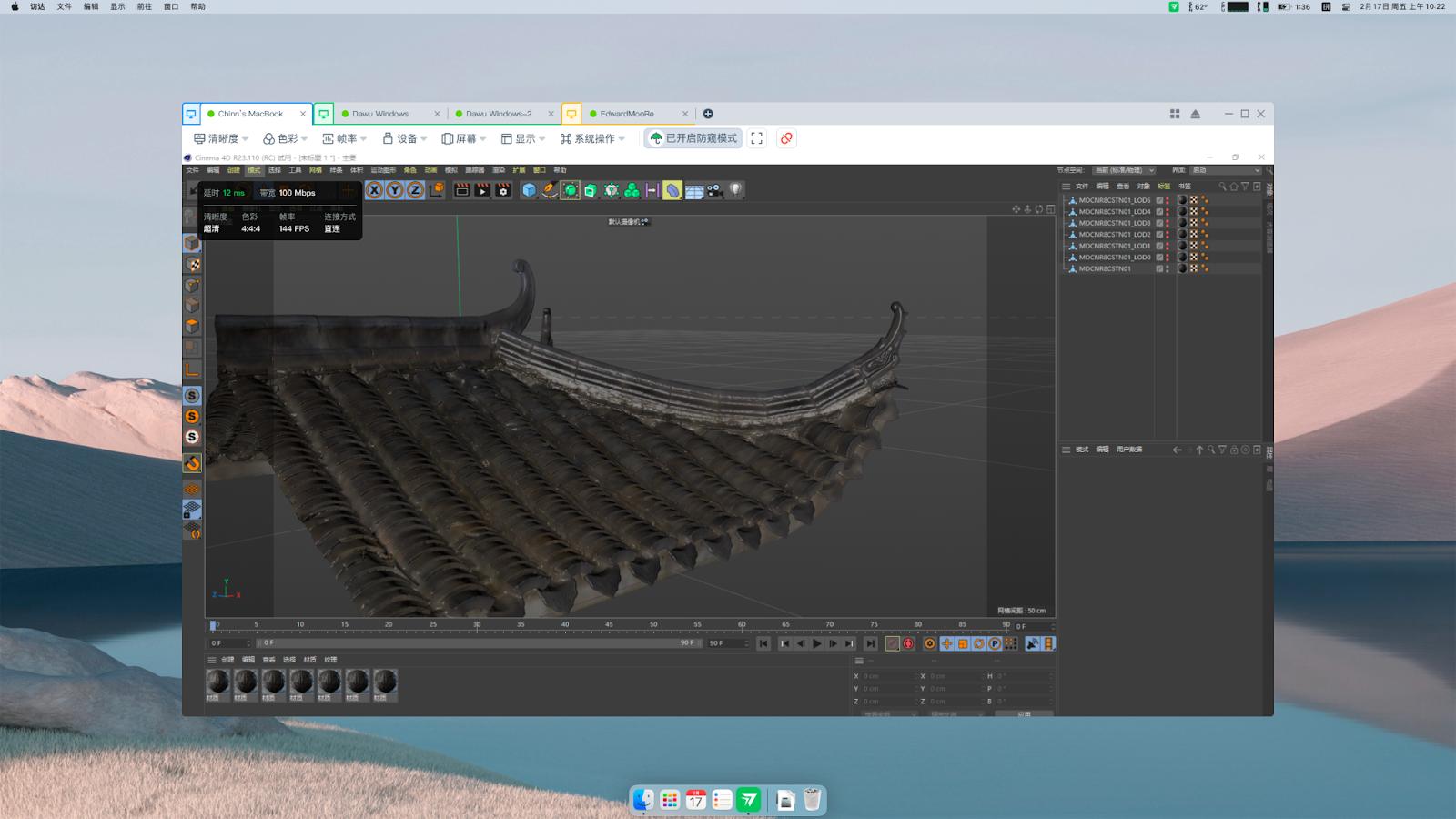This screenshot has width=1456, height=819.
Task: Select the texture mode checkered icon
Action: click(192, 264)
